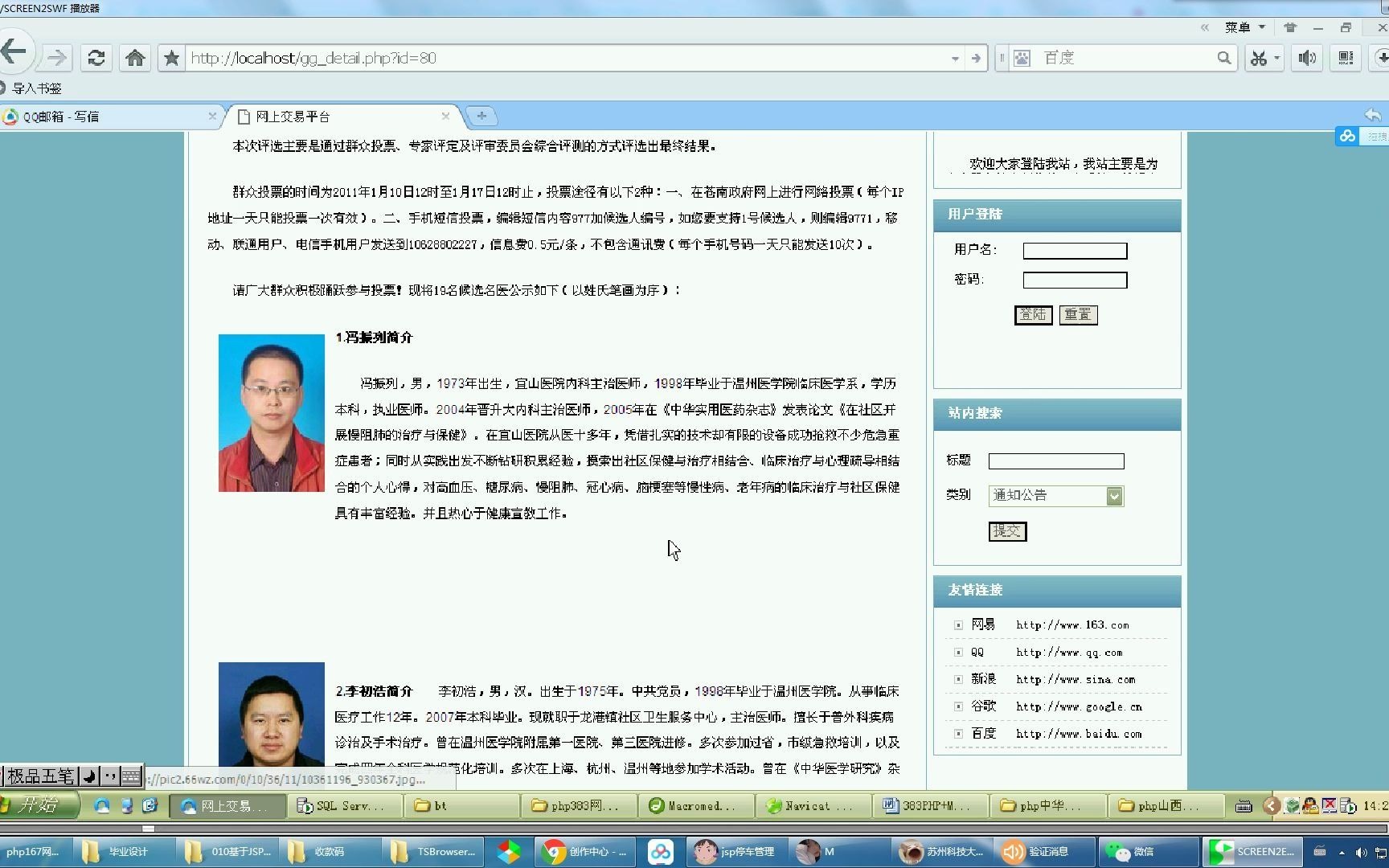
Task: Open the IME soft keyboard icon
Action: point(131,776)
